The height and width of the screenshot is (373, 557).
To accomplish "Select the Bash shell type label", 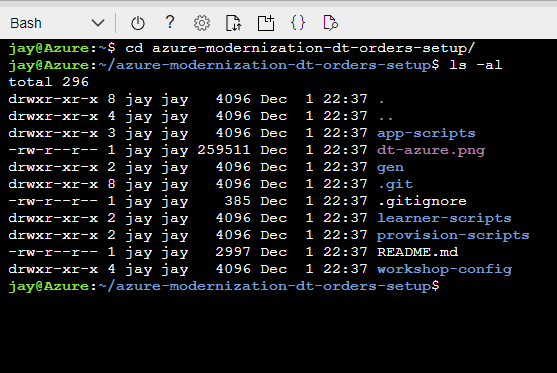I will pyautogui.click(x=26, y=23).
